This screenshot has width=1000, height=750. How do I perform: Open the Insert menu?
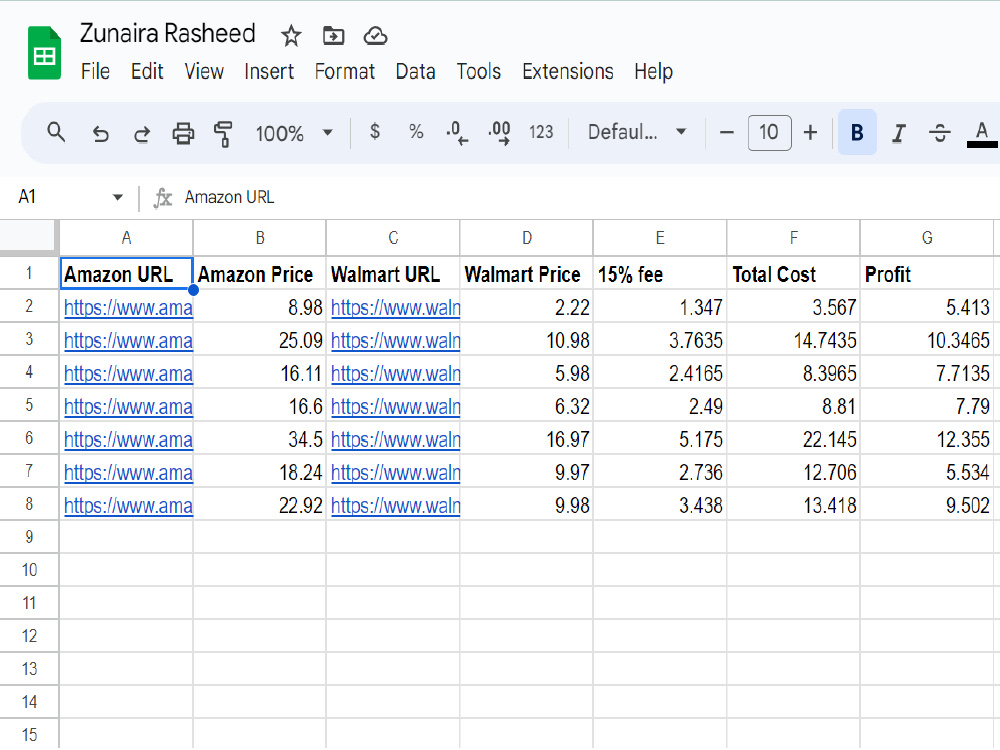pyautogui.click(x=269, y=71)
